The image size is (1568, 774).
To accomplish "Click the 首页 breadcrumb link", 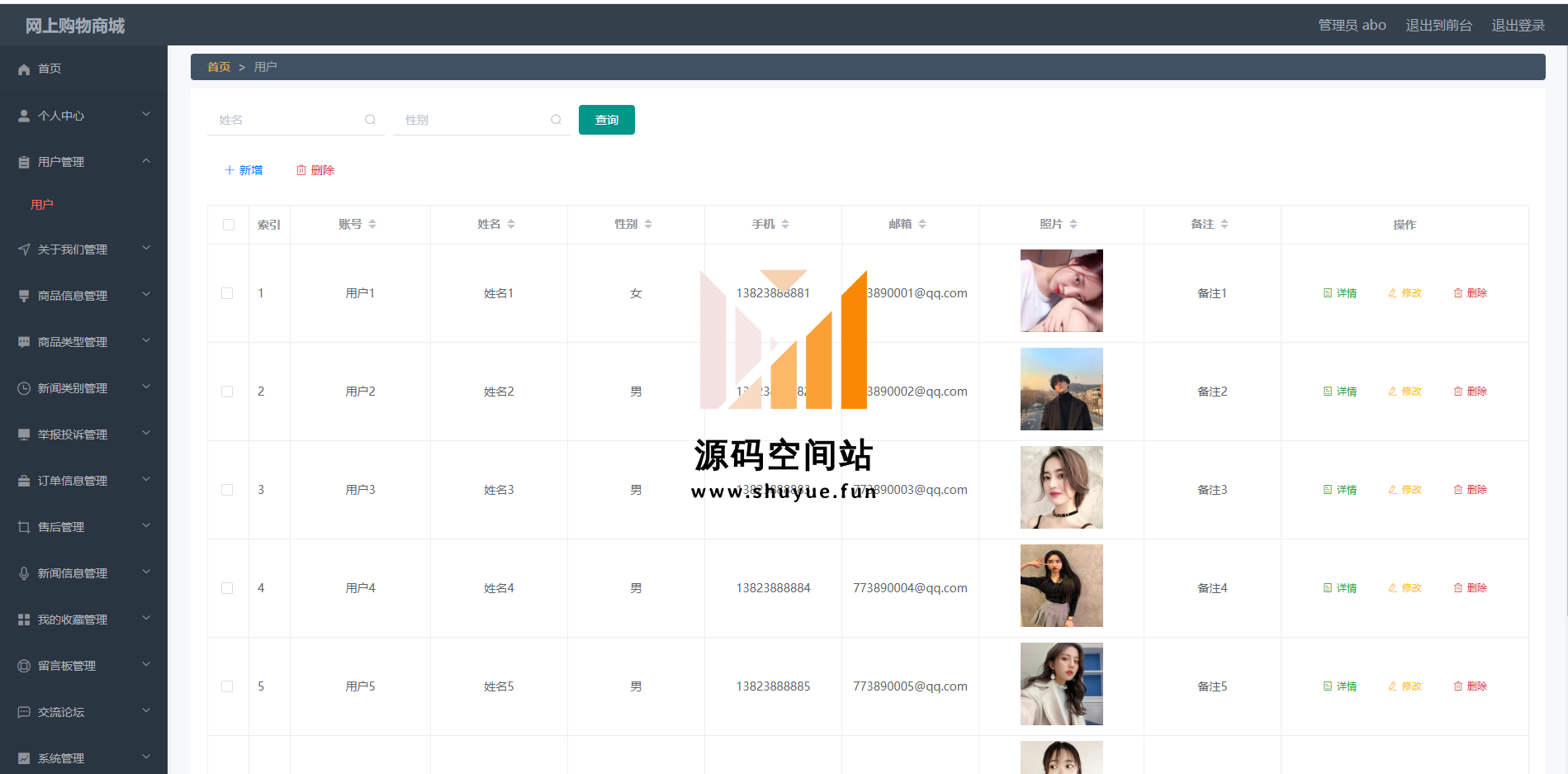I will pyautogui.click(x=219, y=67).
